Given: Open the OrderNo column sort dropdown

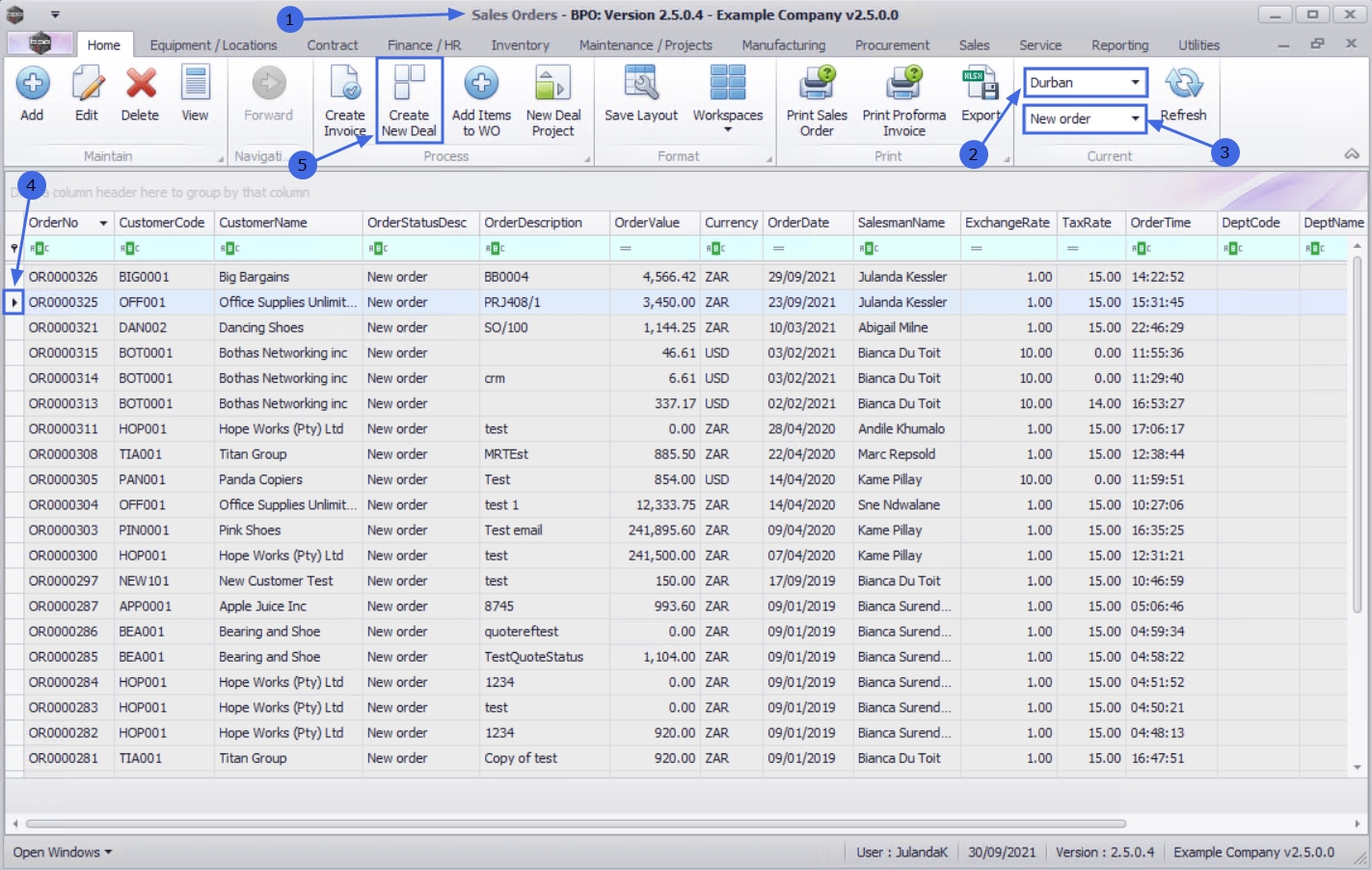Looking at the screenshot, I should tap(103, 223).
